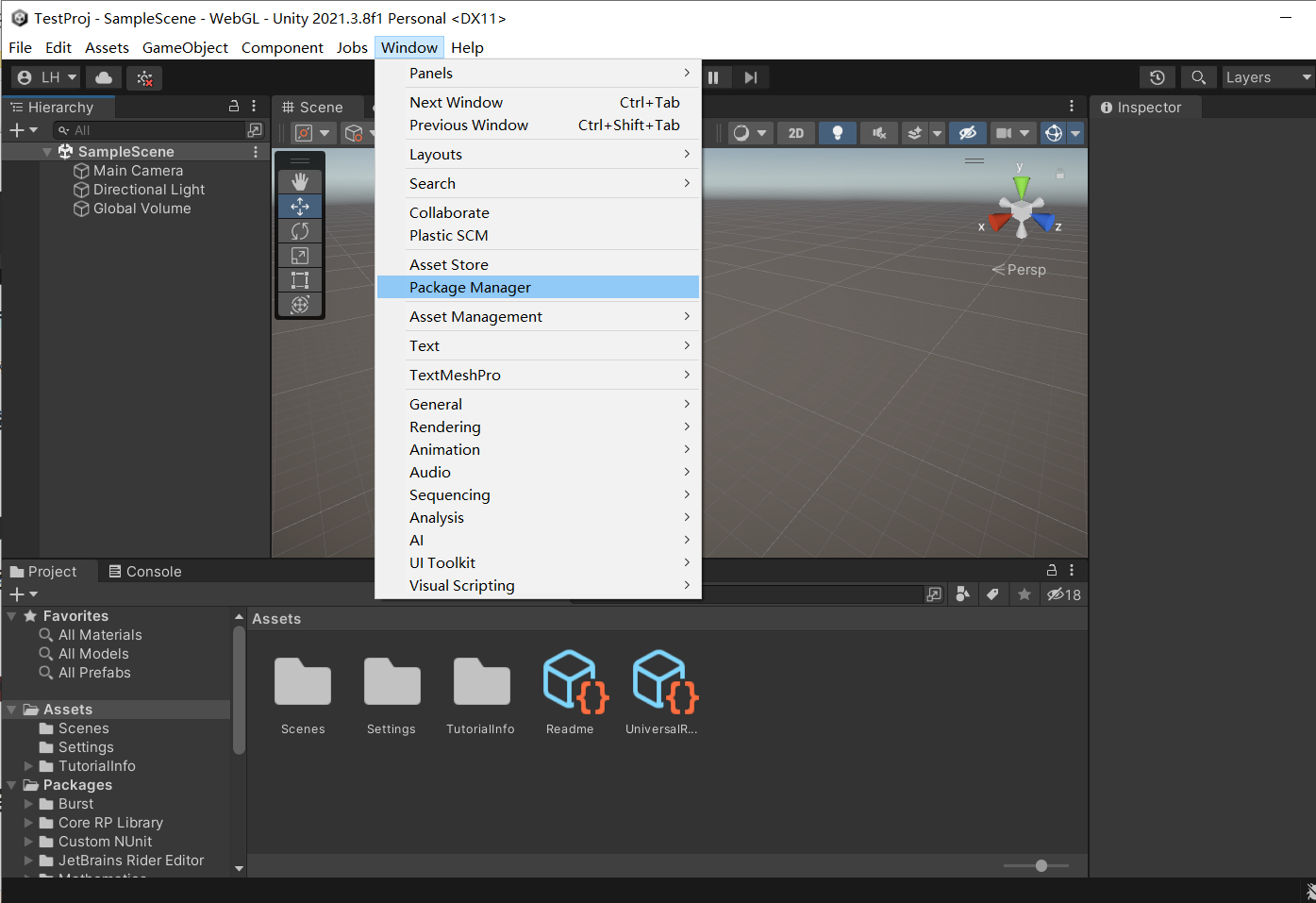This screenshot has height=903, width=1316.
Task: Collapse Favorites in Project panel
Action: click(11, 616)
